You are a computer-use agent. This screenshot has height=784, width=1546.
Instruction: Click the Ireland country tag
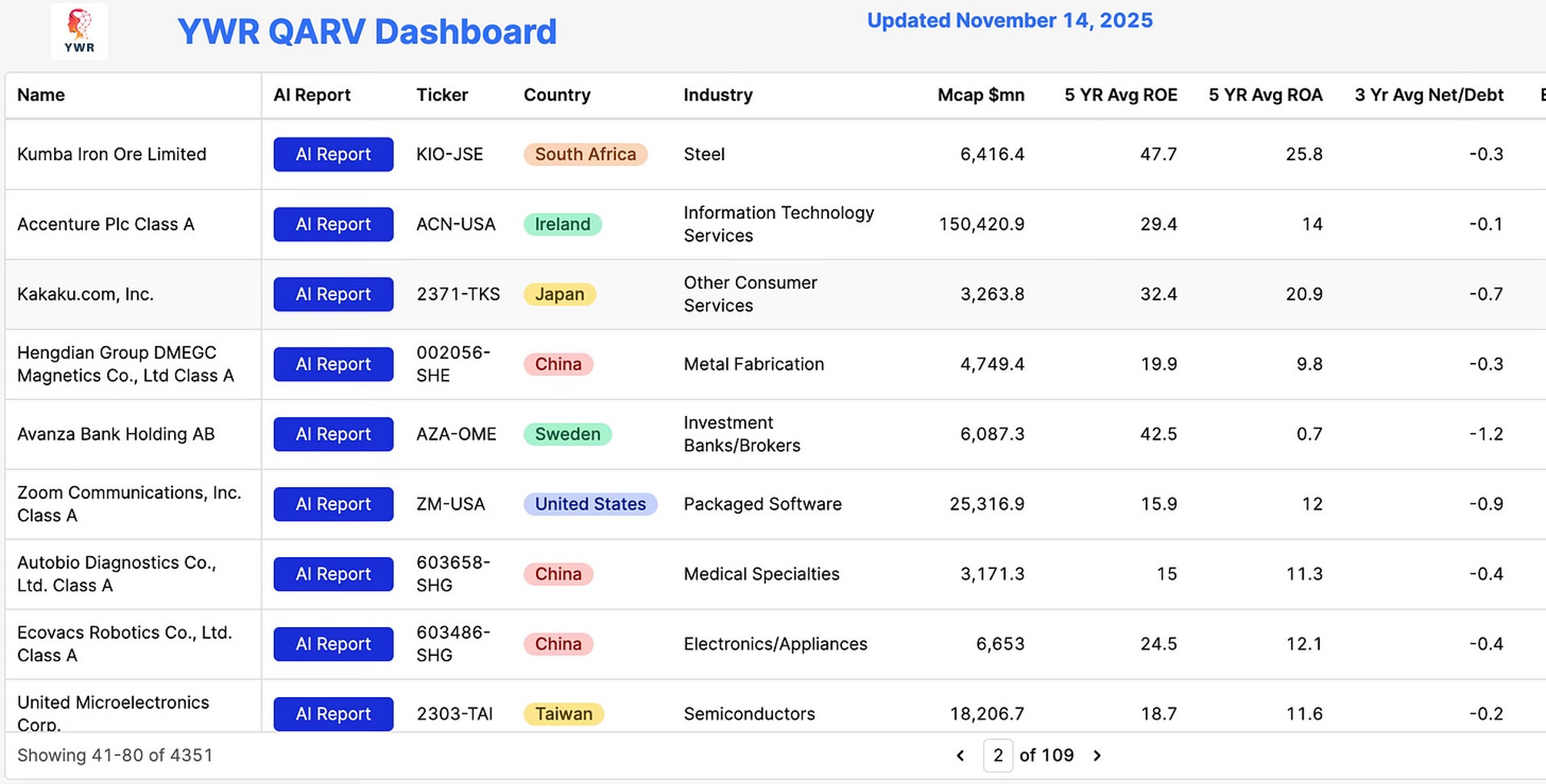pyautogui.click(x=563, y=224)
